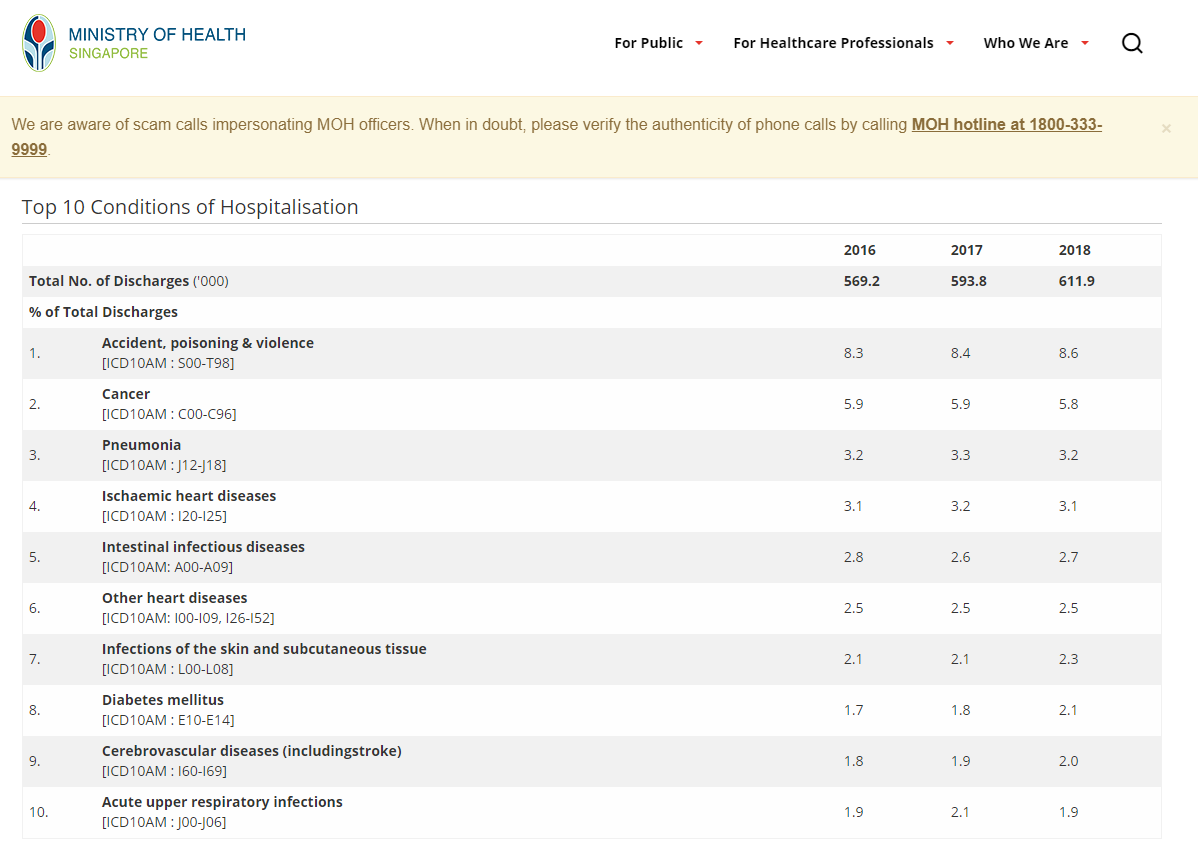Click the Other heart diseases row title

175,598
